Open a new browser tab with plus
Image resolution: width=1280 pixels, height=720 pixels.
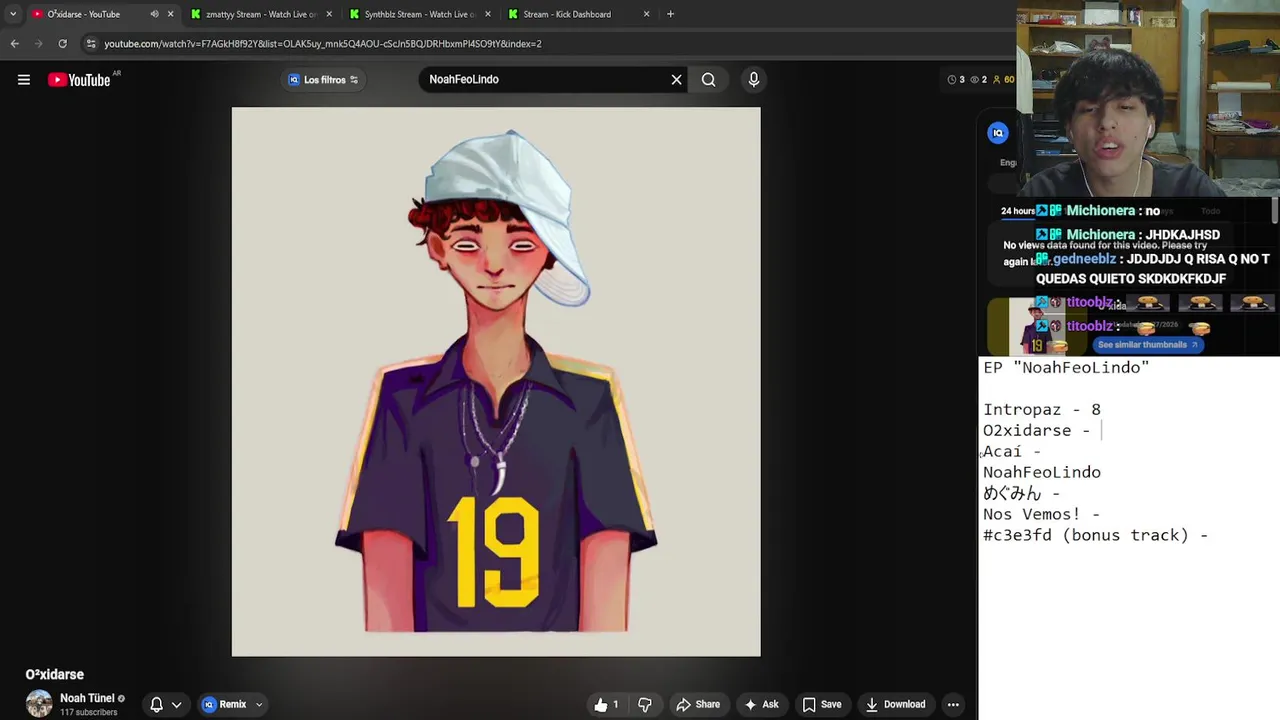point(670,14)
